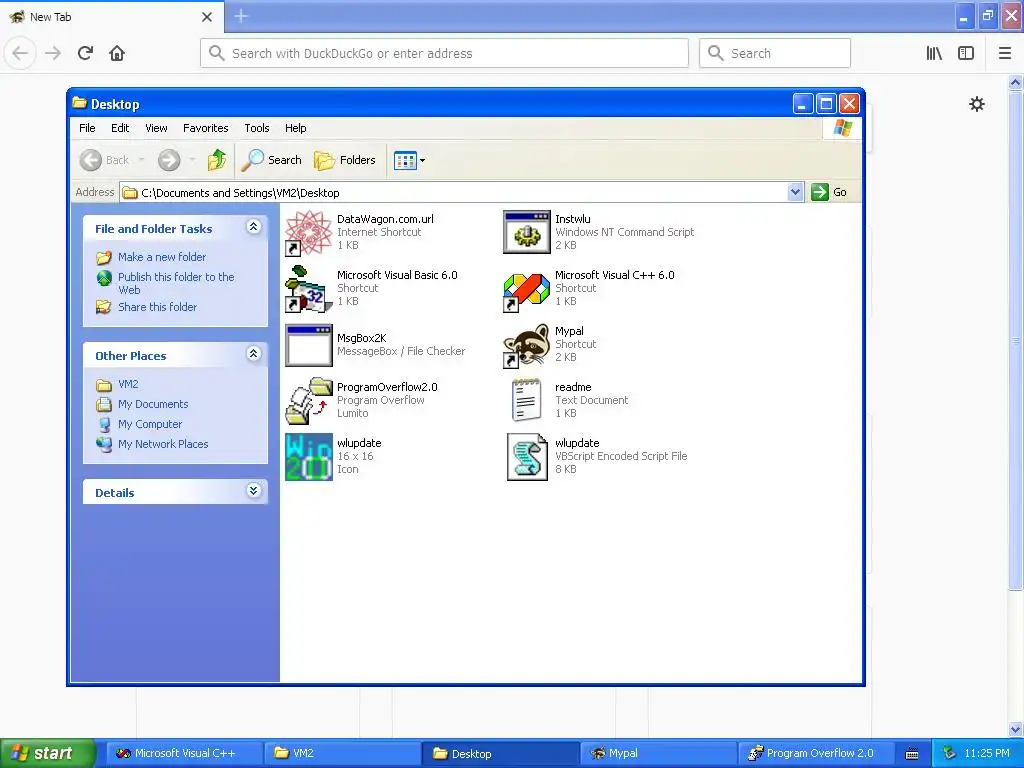This screenshot has height=768, width=1024.
Task: Open the browser hamburger menu
Action: 1004,53
